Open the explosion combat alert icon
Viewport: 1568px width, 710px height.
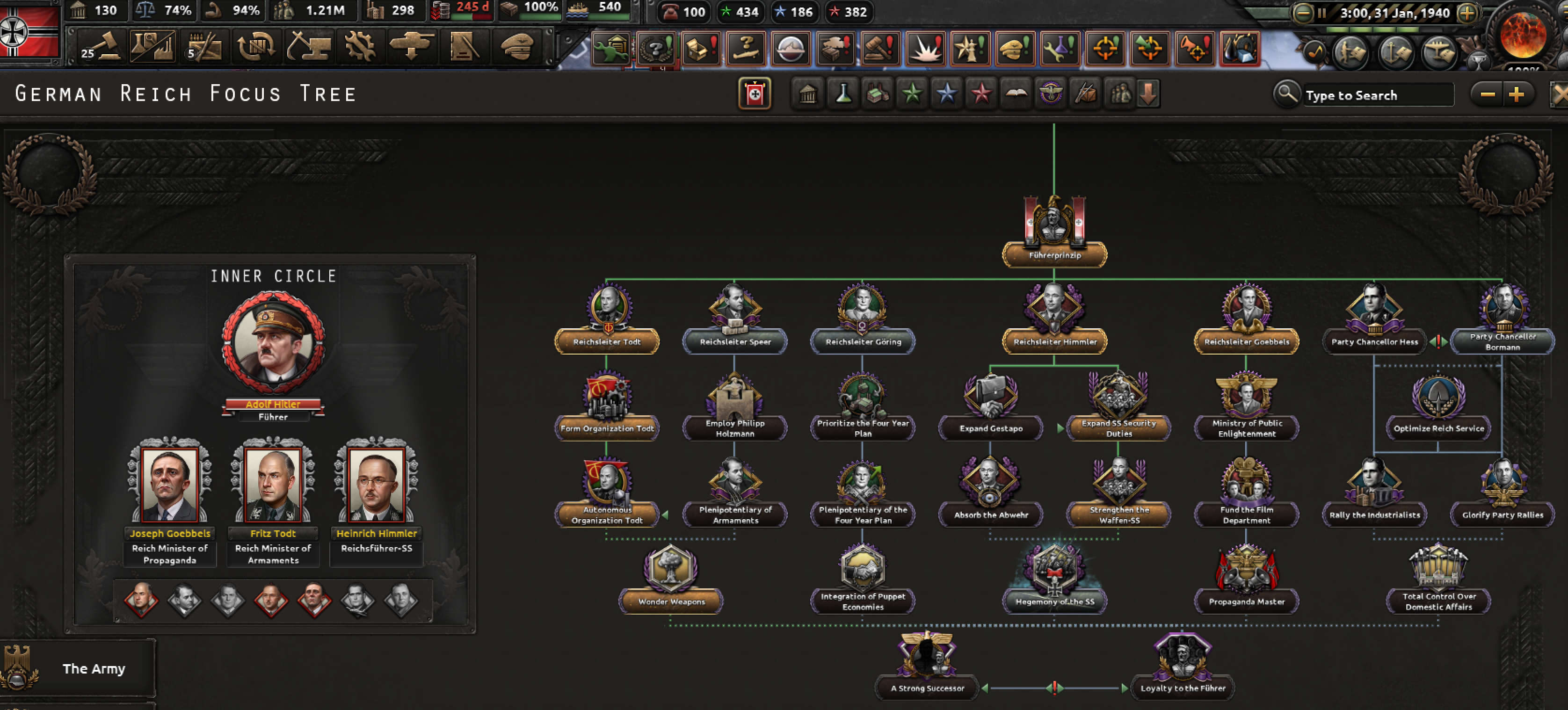925,48
